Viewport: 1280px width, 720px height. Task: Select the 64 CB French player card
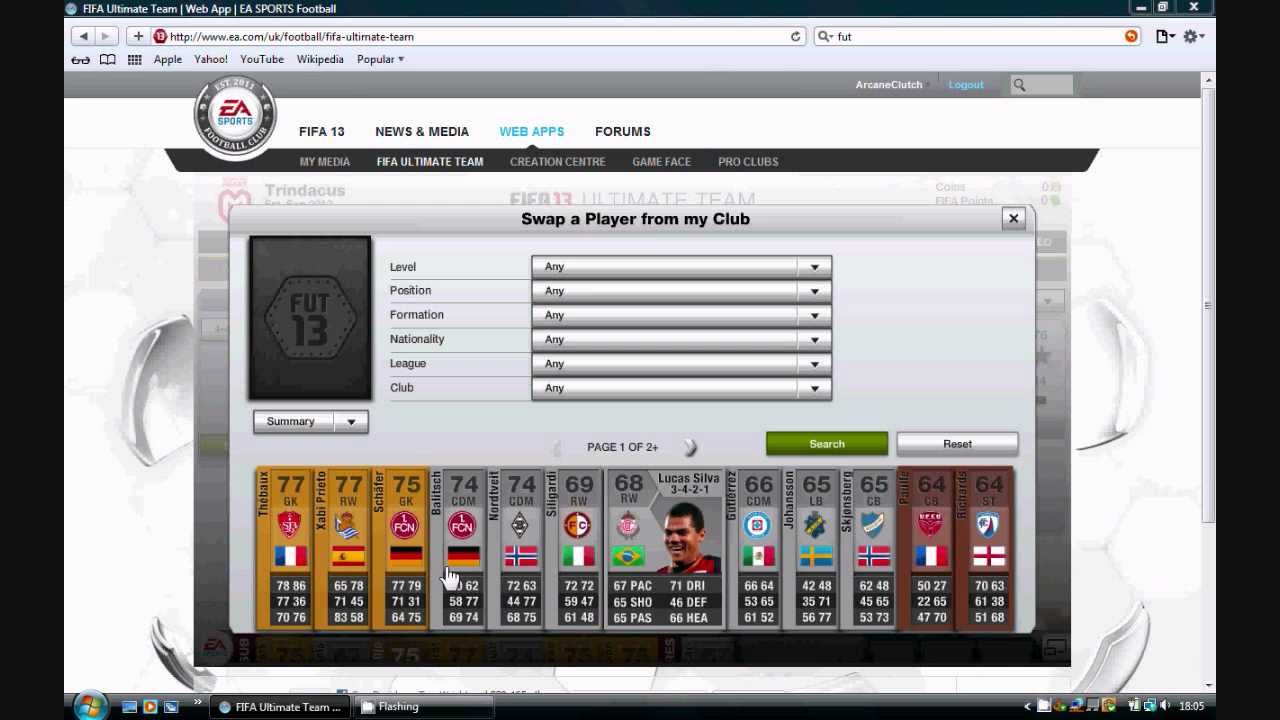coord(927,549)
